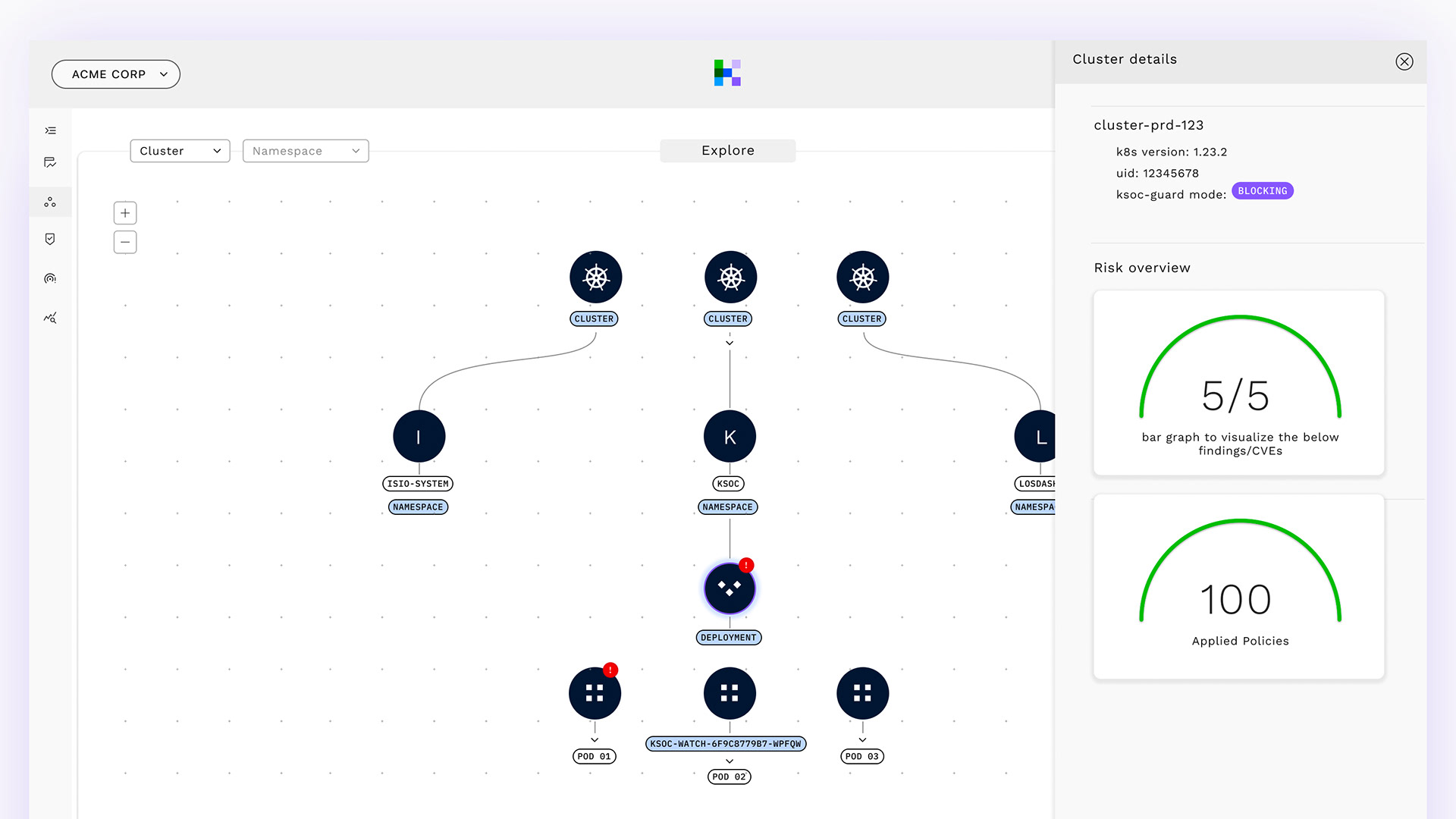
Task: Select the KSOC-WATCH pod node circle
Action: click(730, 693)
